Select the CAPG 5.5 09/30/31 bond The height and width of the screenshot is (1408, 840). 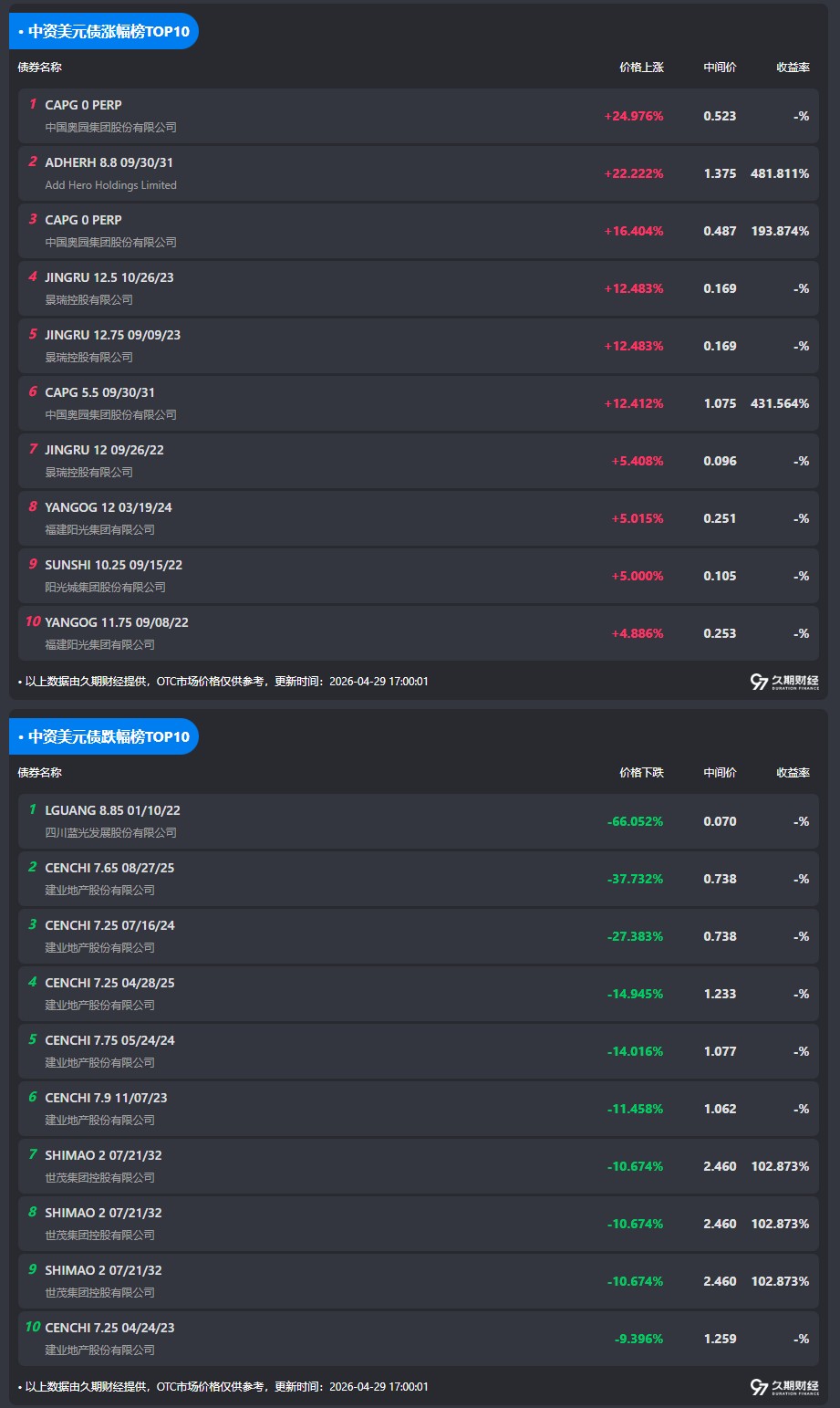[x=99, y=393]
